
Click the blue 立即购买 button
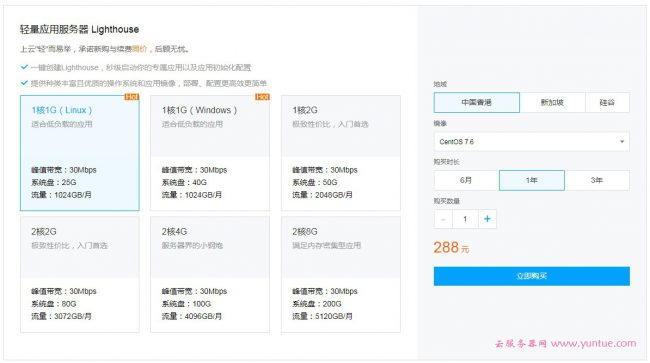pos(532,276)
